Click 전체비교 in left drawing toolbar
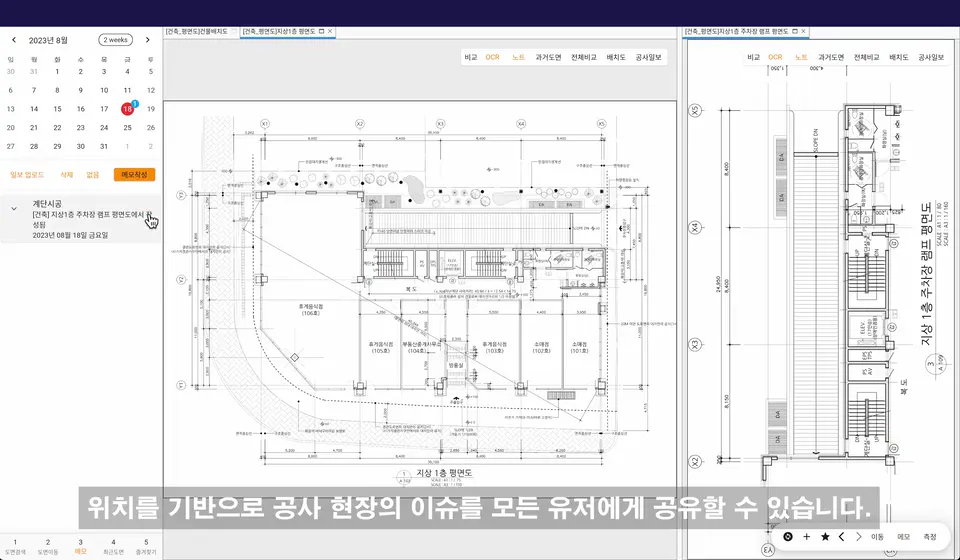The width and height of the screenshot is (960, 560). 583,57
